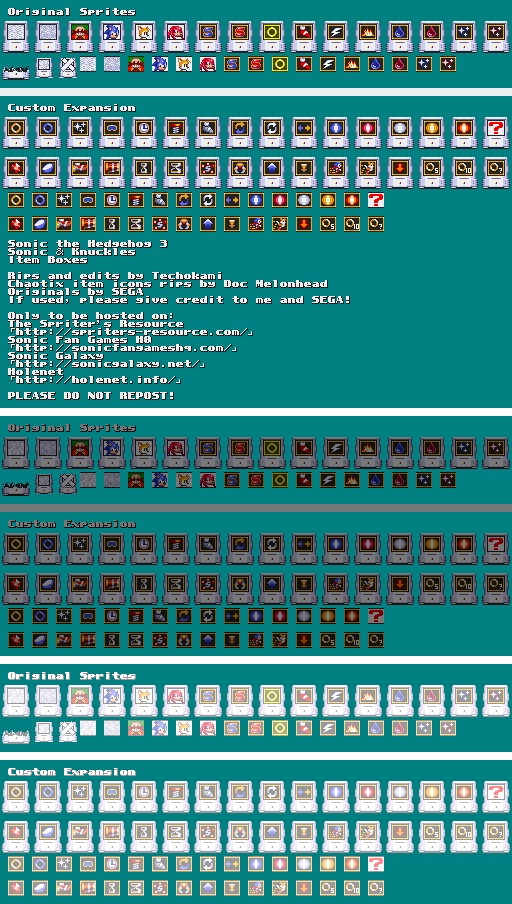Open the sonicfangameshq.com URL
Image resolution: width=512 pixels, height=904 pixels.
point(124,348)
